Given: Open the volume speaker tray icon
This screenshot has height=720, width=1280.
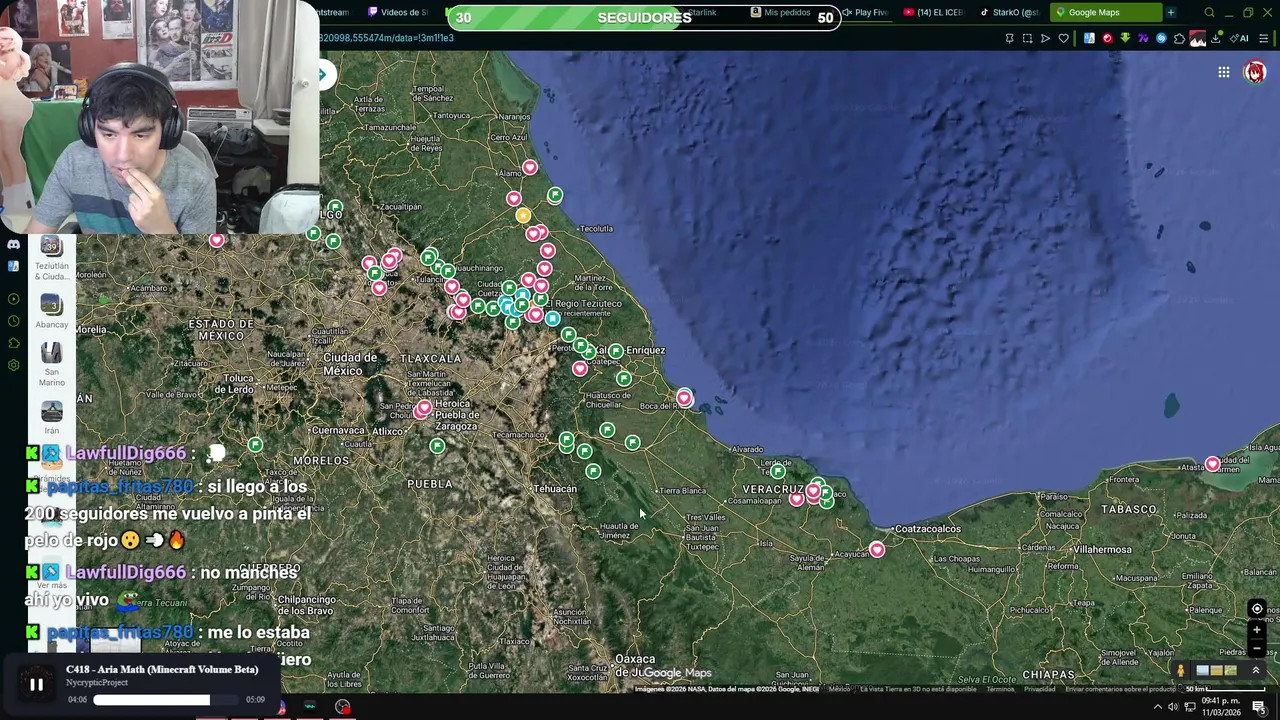Looking at the screenshot, I should pyautogui.click(x=1173, y=707).
